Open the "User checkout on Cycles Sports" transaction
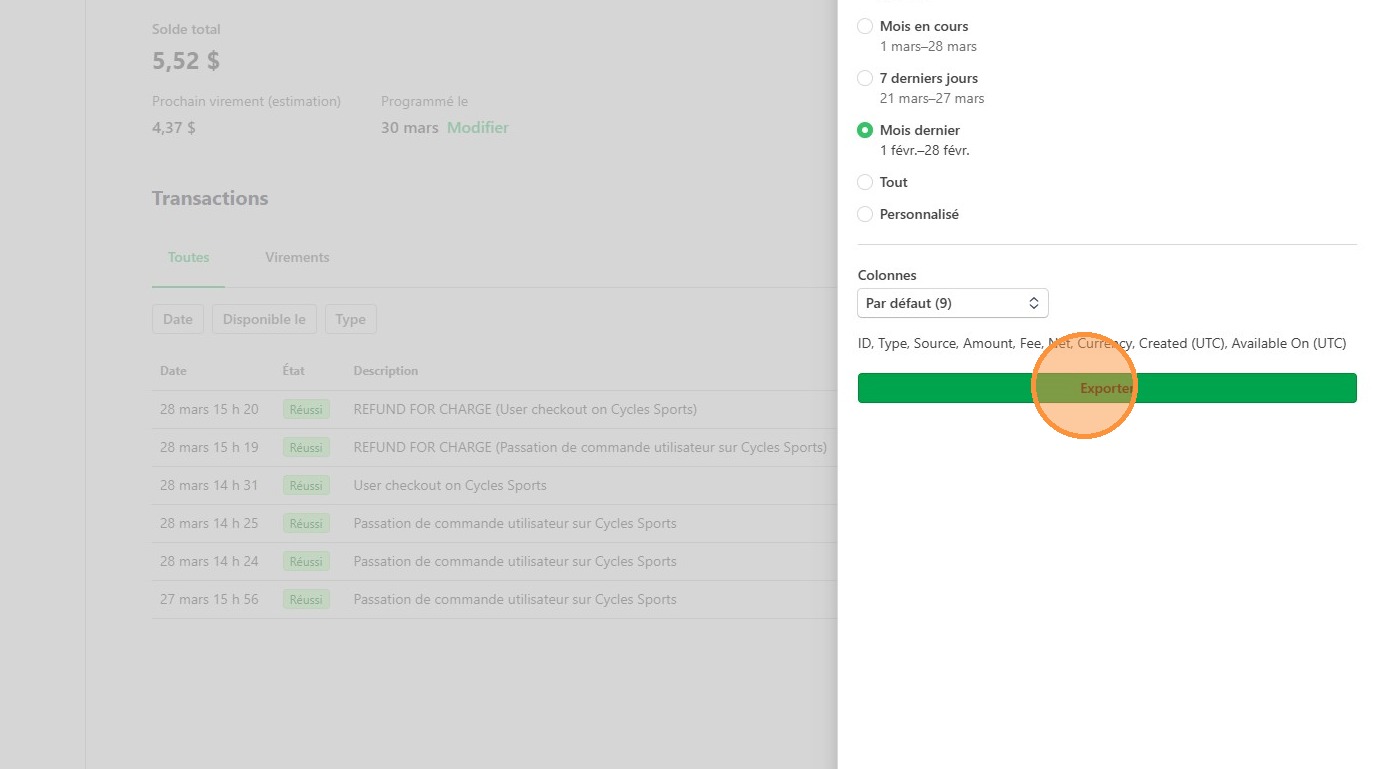 (x=450, y=485)
